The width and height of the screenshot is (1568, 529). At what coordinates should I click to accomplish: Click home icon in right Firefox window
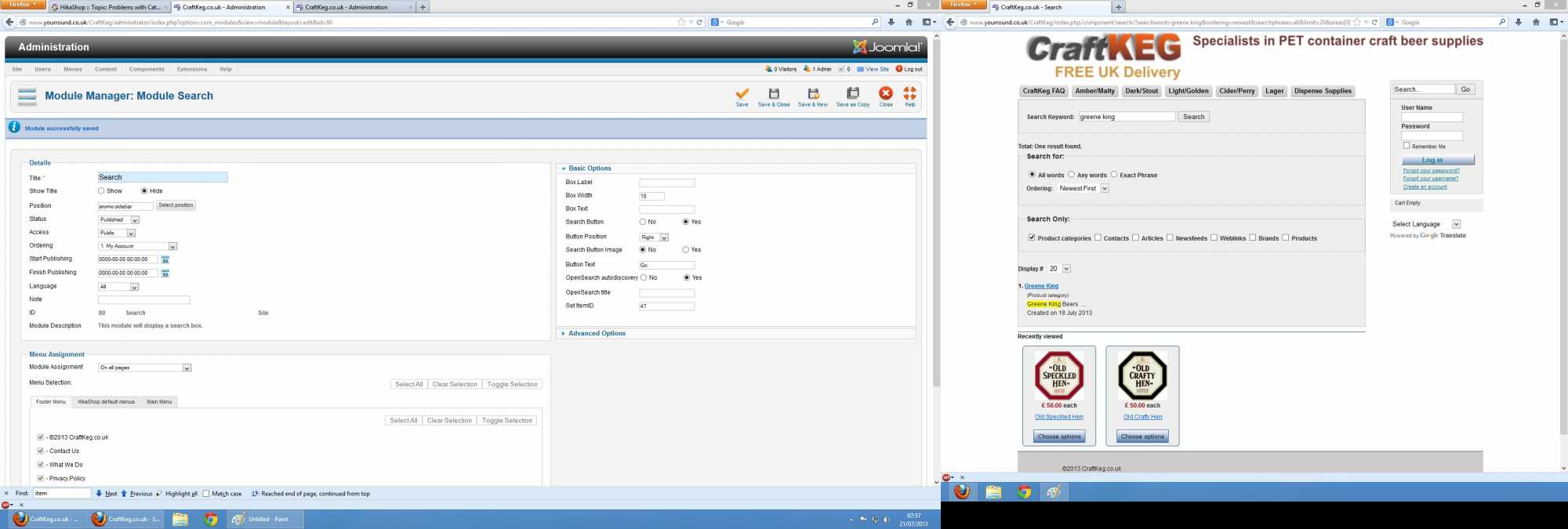[x=1536, y=22]
